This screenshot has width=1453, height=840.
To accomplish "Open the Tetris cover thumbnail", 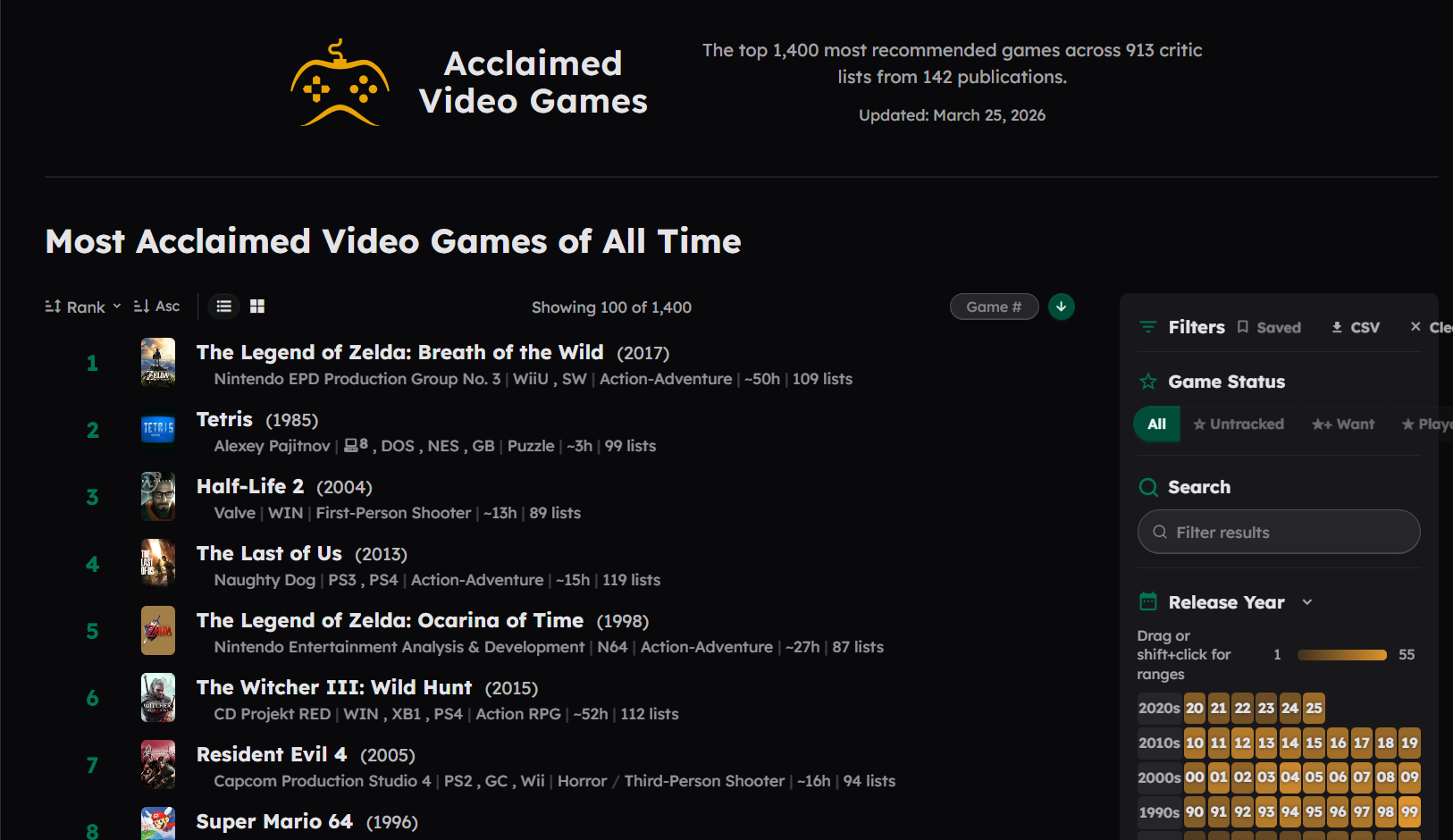I will [x=158, y=429].
